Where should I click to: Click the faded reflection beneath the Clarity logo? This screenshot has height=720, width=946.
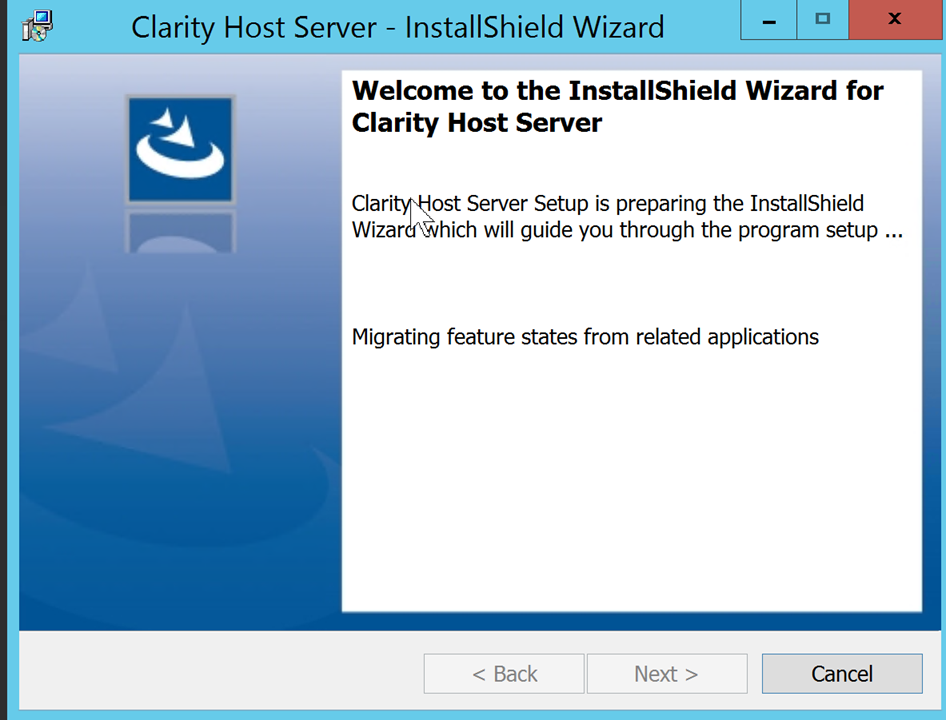tap(181, 231)
